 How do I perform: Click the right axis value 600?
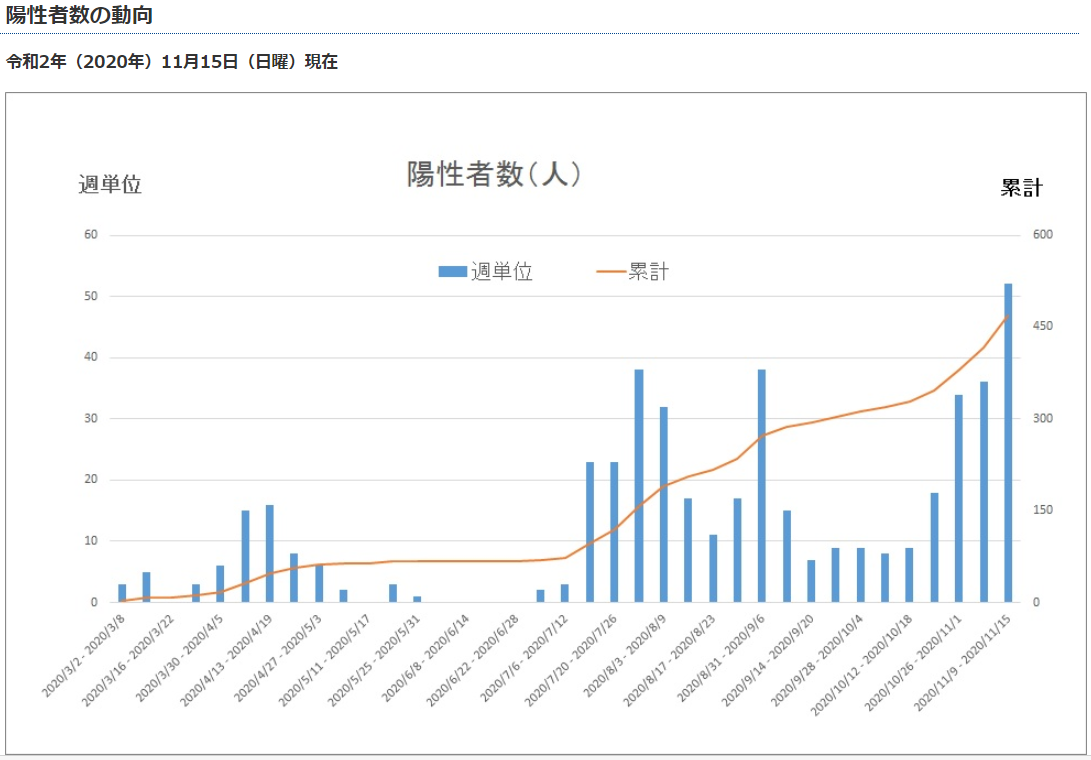[x=1042, y=235]
